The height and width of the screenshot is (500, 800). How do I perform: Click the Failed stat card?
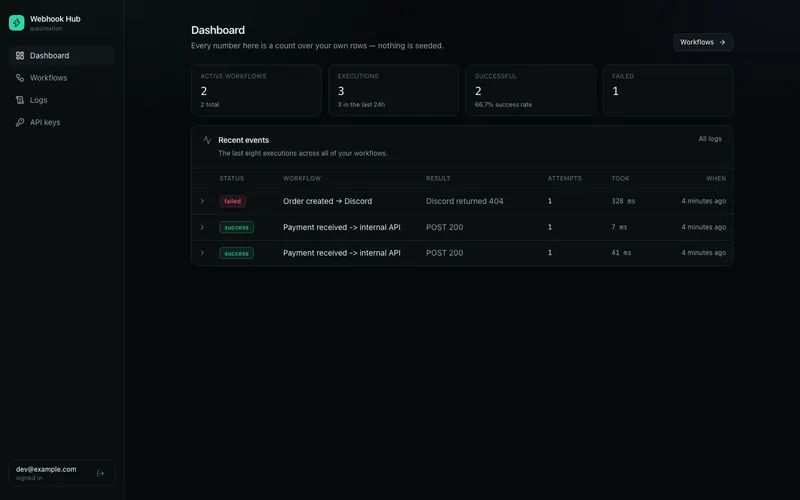point(668,90)
